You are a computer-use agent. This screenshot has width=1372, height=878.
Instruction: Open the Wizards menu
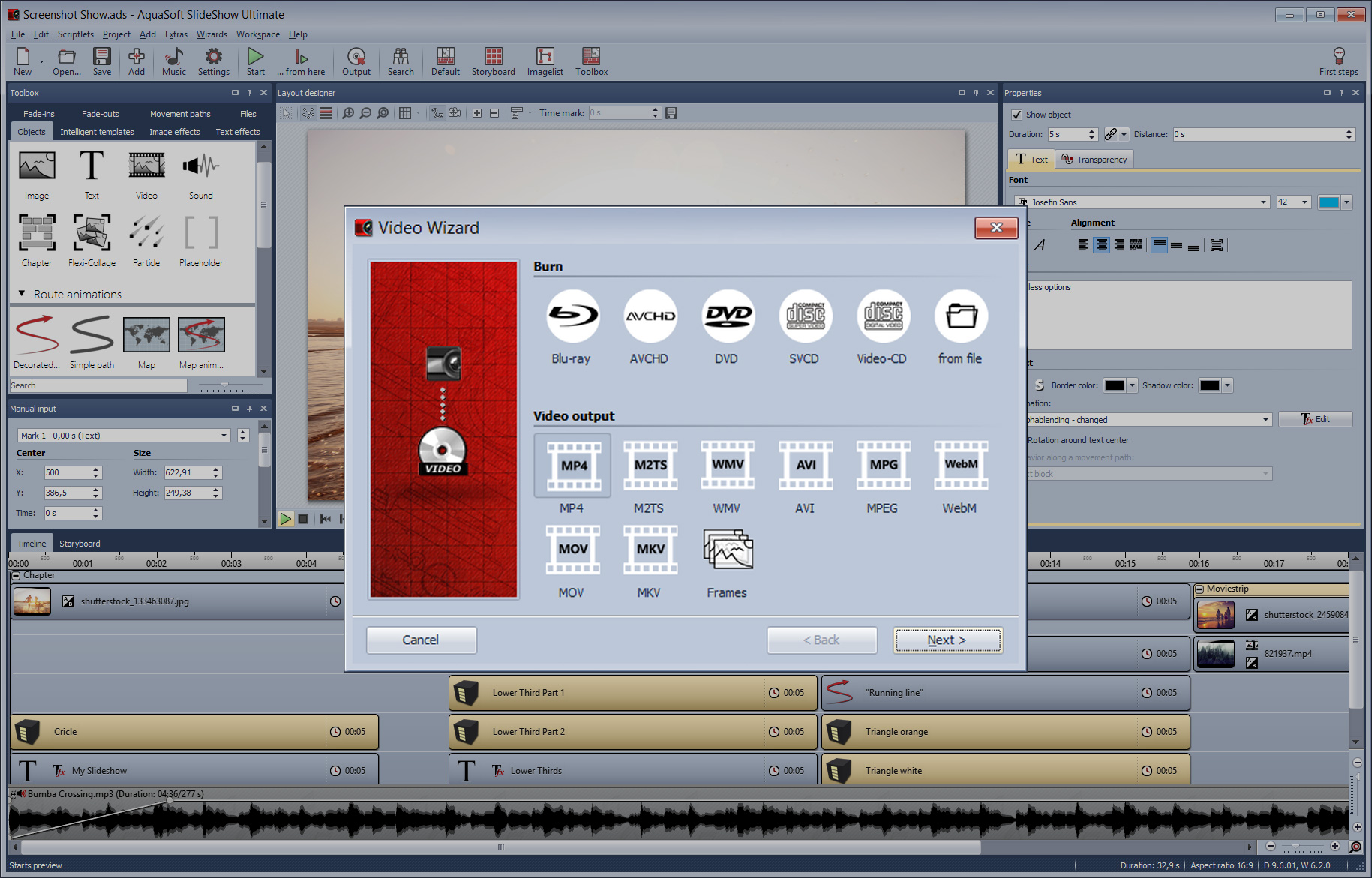pyautogui.click(x=212, y=34)
